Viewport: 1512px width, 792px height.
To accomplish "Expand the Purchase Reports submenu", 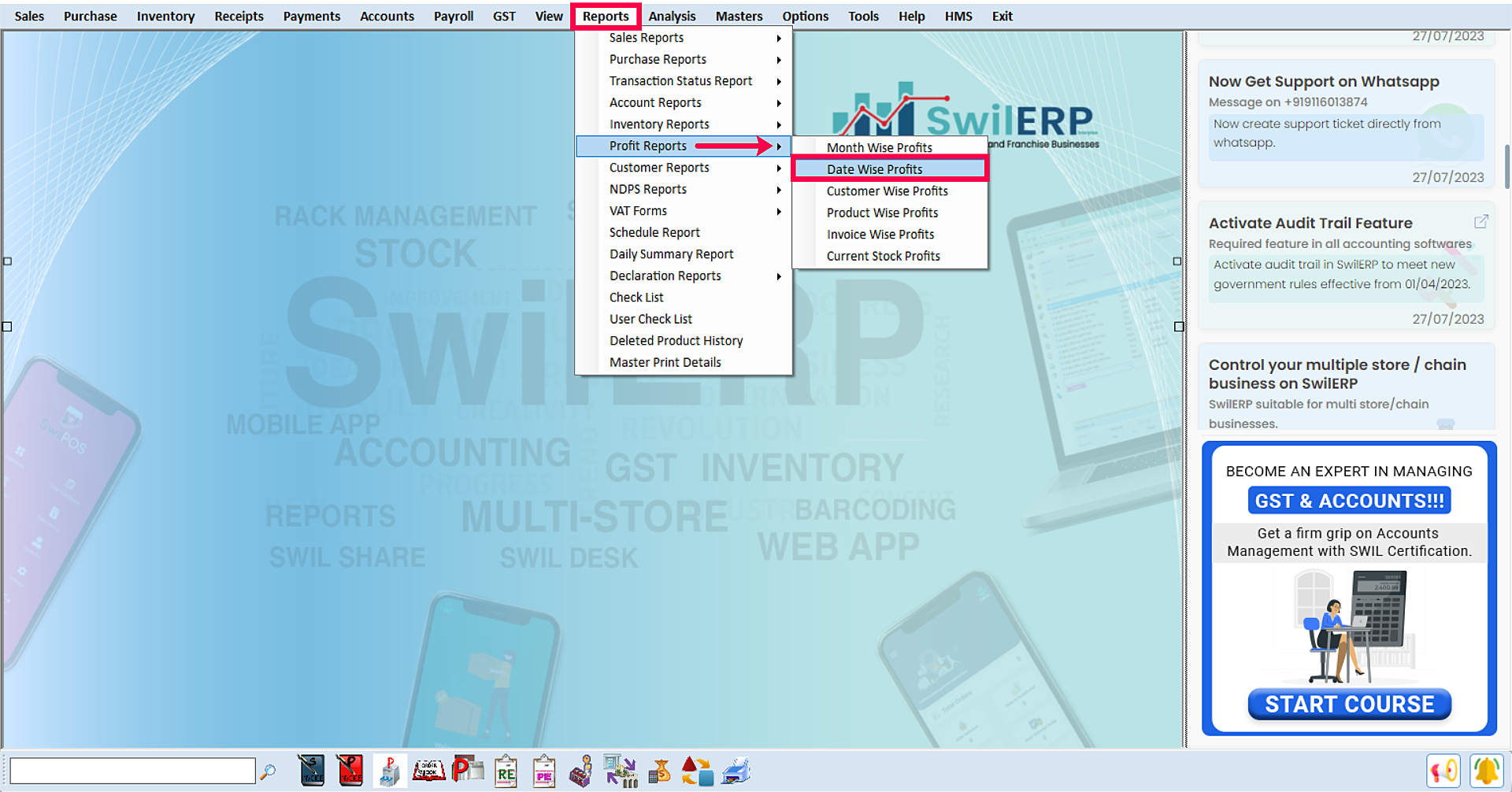I will click(x=684, y=59).
